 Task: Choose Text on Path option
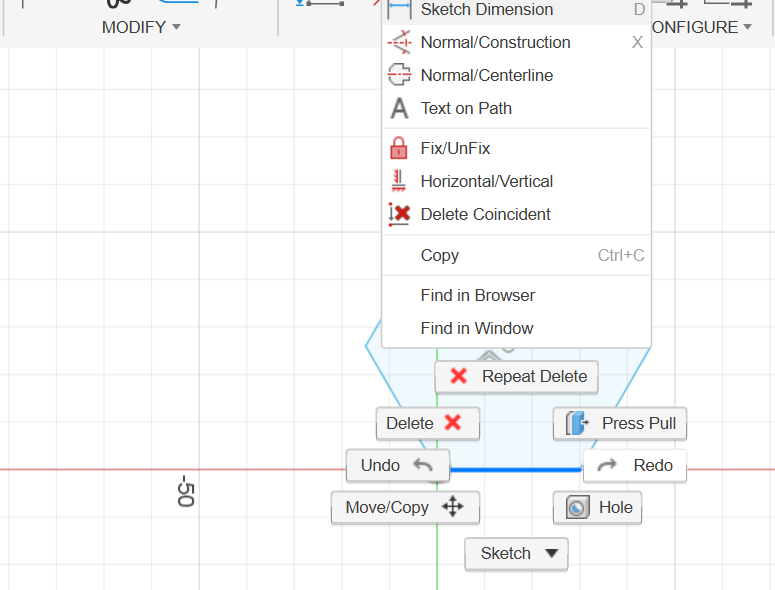[517, 108]
